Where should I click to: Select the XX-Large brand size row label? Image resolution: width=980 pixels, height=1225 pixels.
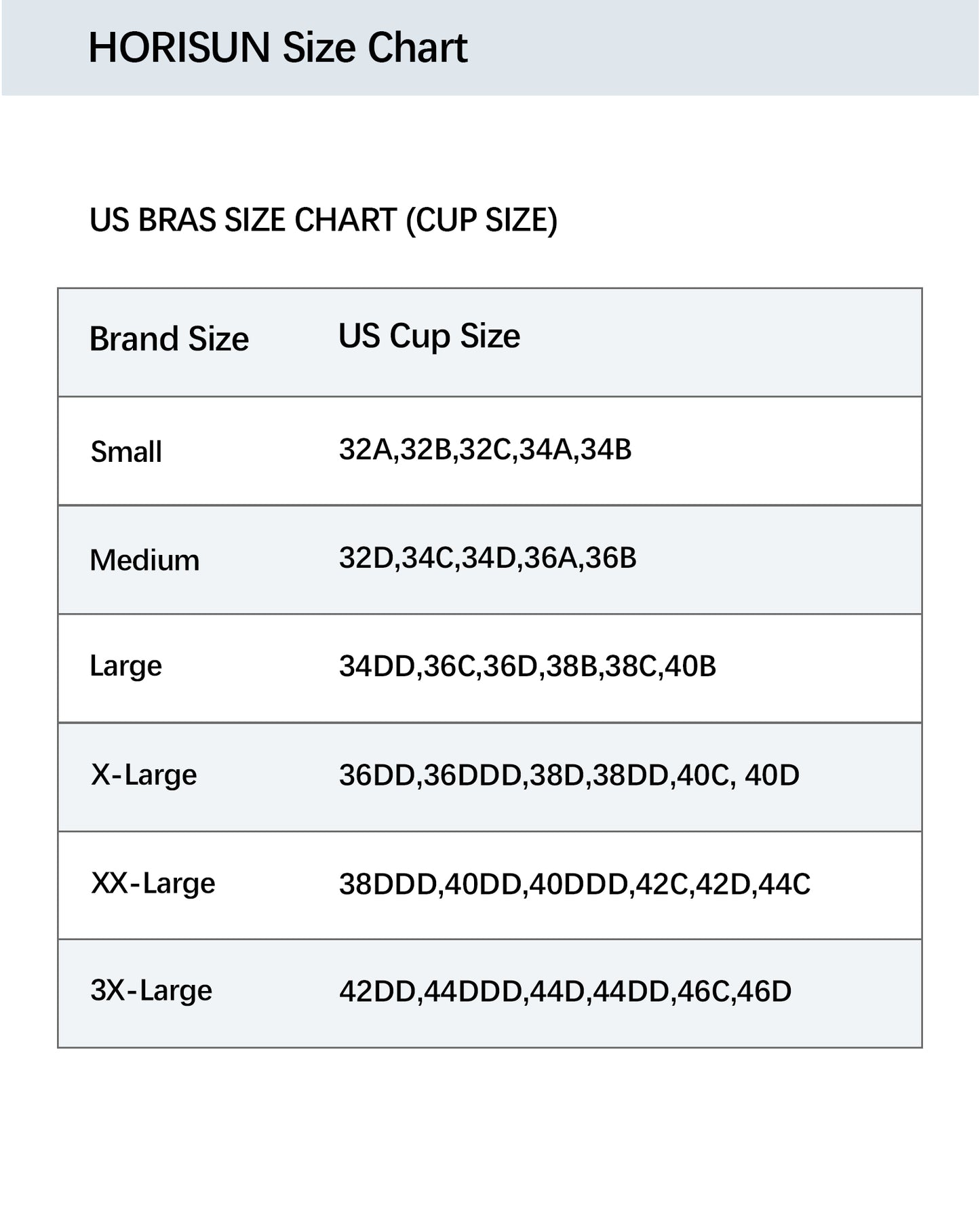click(153, 883)
